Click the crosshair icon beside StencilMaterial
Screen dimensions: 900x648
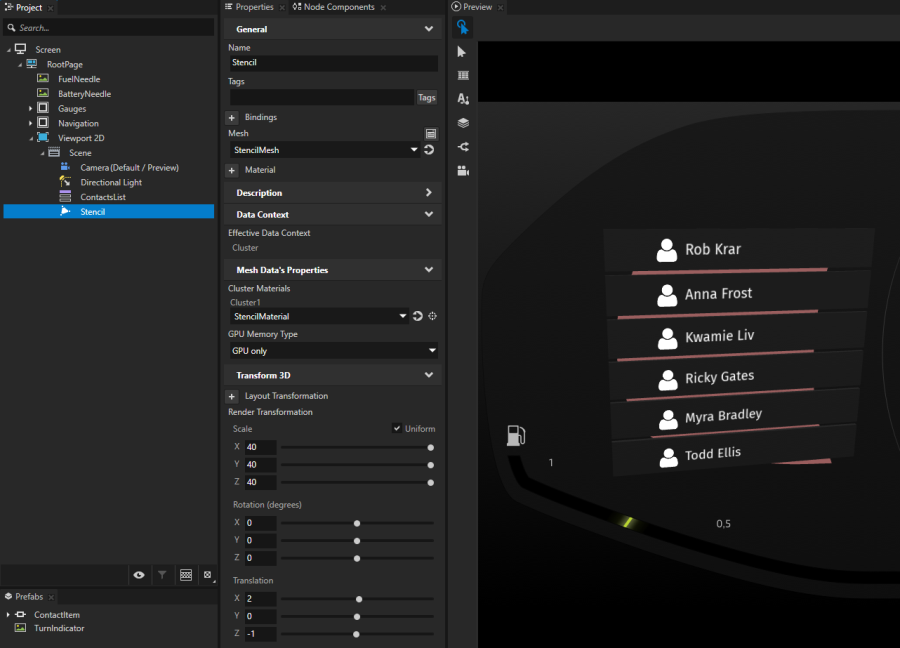(x=432, y=316)
